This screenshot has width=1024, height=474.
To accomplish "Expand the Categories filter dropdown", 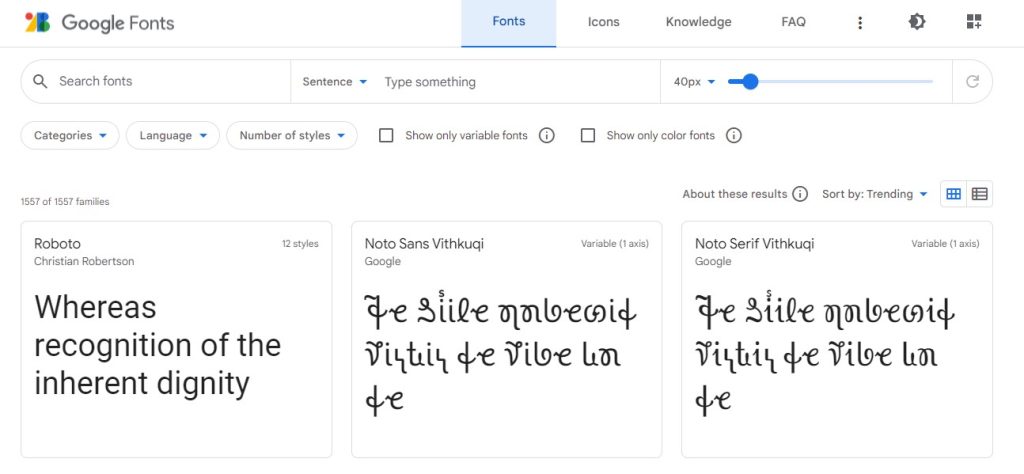I will click(x=70, y=136).
